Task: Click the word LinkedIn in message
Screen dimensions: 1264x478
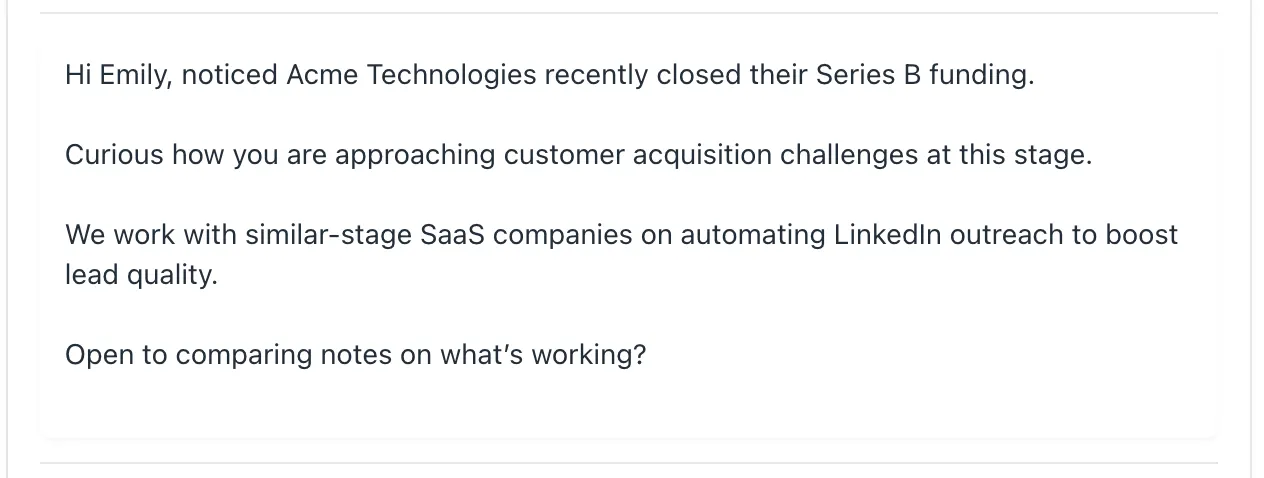Action: (887, 235)
